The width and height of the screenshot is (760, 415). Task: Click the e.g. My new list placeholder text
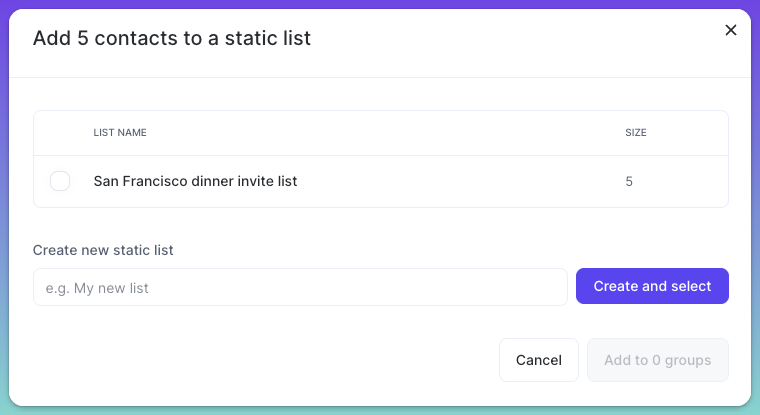click(x=97, y=288)
